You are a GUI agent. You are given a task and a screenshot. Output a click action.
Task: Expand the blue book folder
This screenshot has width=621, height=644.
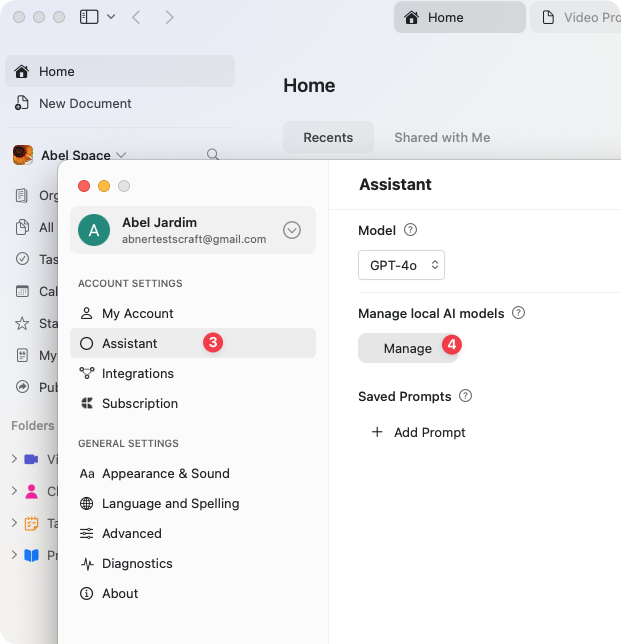[x=14, y=555]
